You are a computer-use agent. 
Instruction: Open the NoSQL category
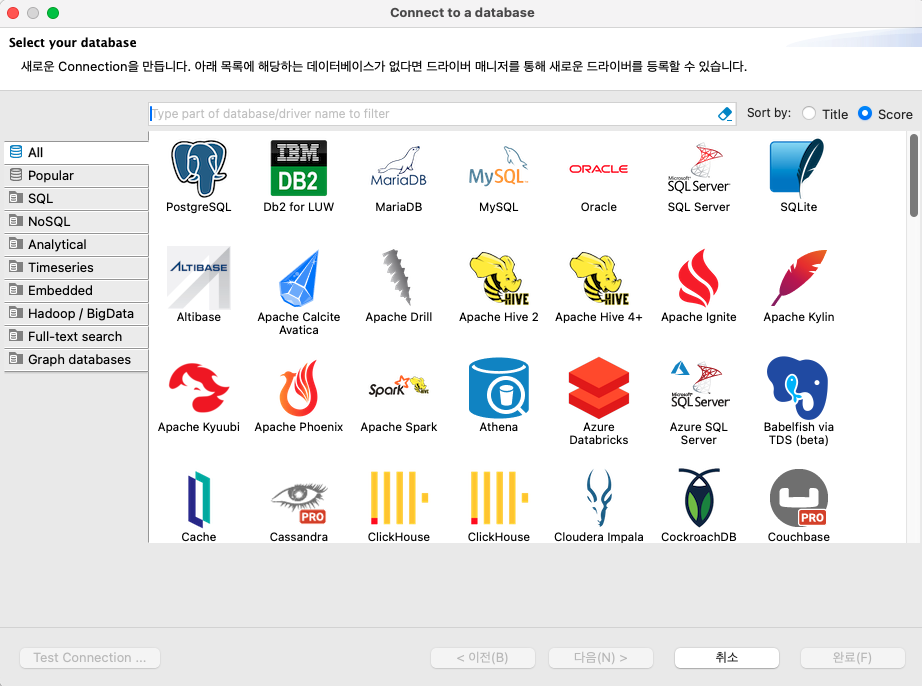[x=76, y=221]
